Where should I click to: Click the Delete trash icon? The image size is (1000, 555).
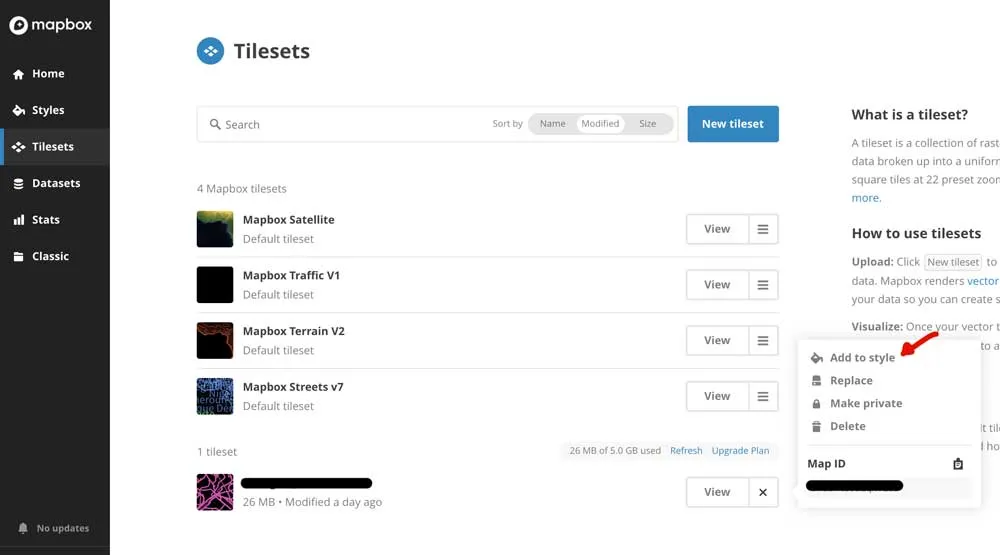[x=816, y=427]
